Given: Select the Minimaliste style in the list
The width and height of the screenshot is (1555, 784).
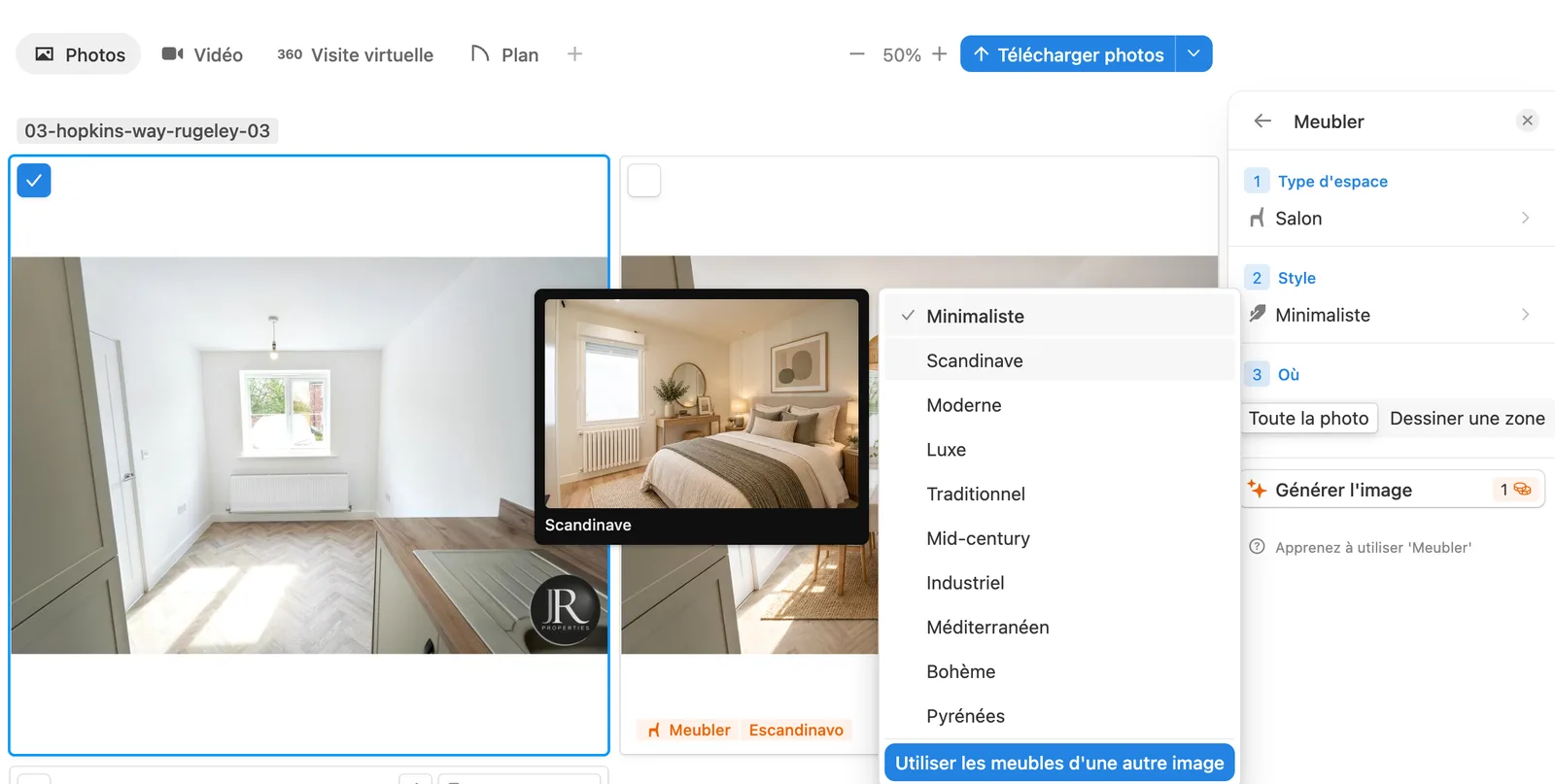Looking at the screenshot, I should coord(1059,317).
